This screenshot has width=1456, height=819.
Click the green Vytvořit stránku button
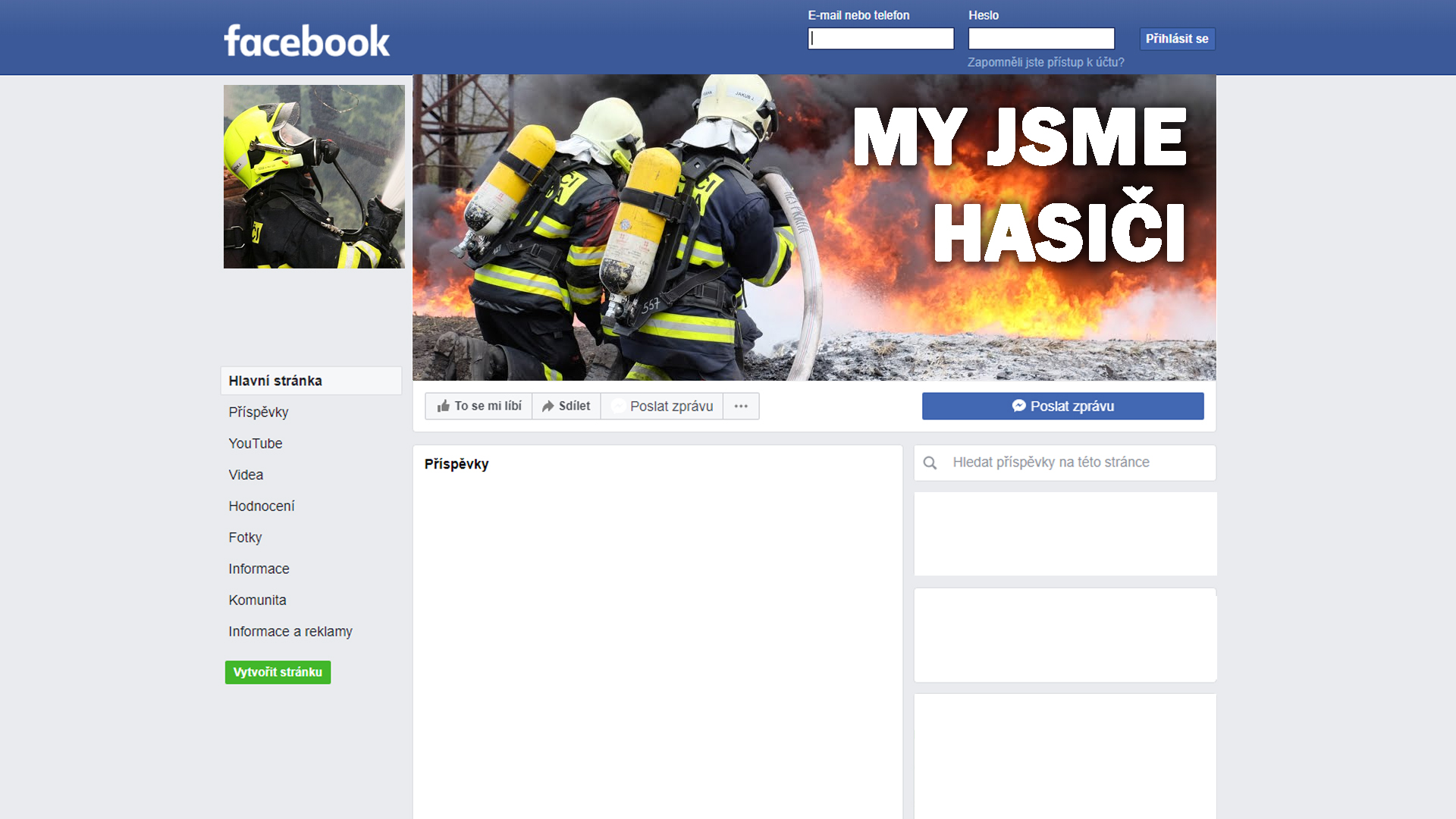(278, 672)
